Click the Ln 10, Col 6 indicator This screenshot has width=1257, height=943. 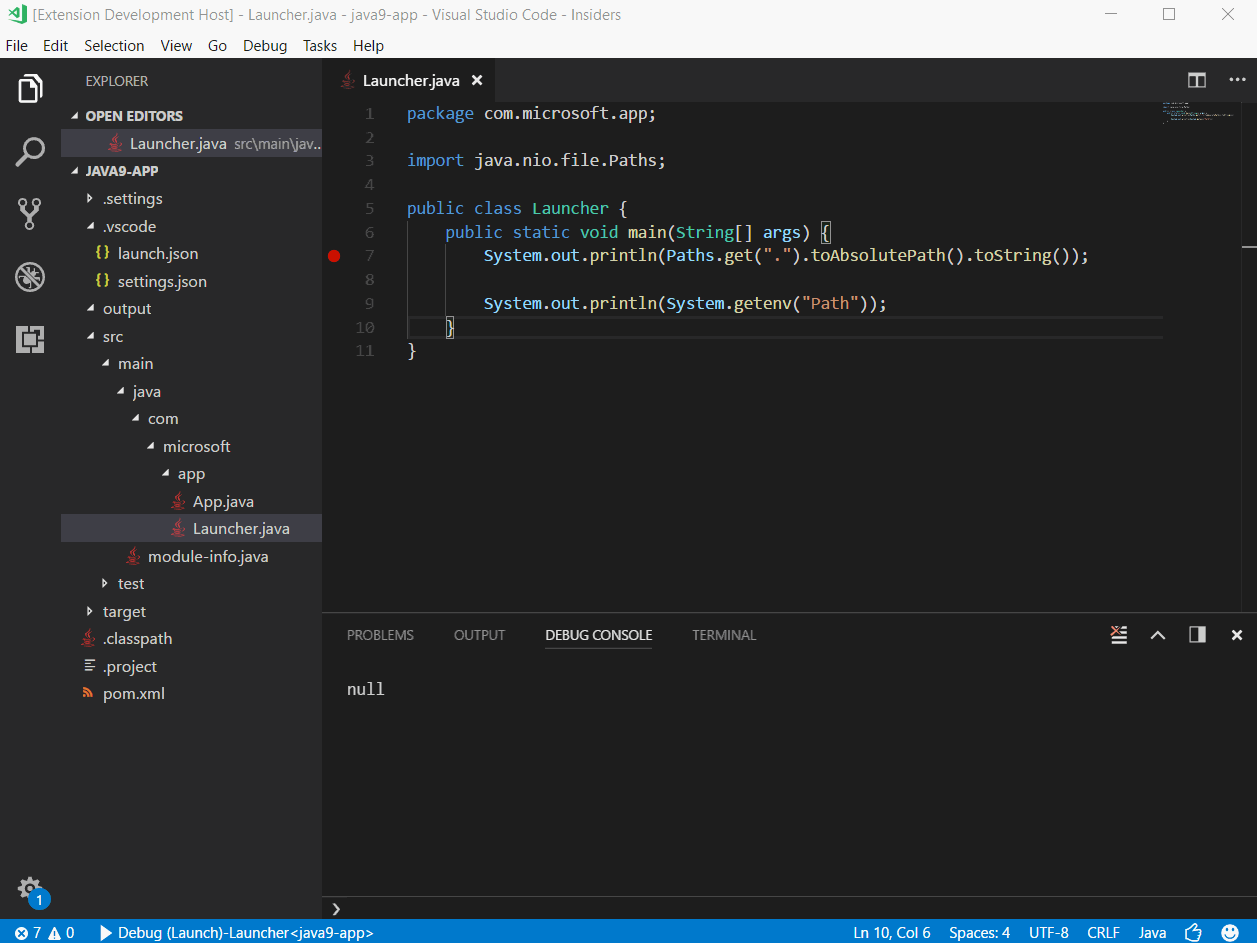point(891,932)
